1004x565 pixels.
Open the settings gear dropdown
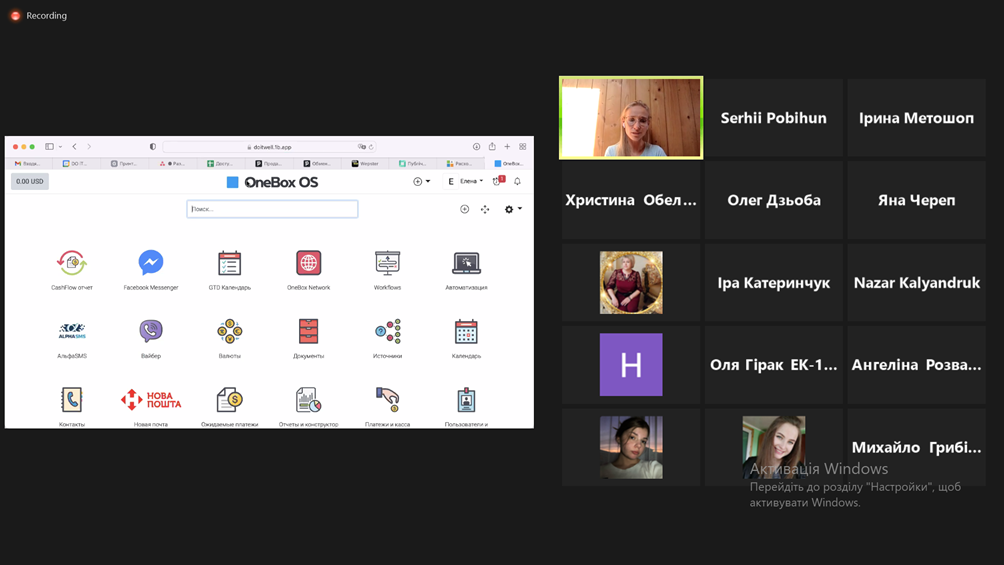[512, 209]
